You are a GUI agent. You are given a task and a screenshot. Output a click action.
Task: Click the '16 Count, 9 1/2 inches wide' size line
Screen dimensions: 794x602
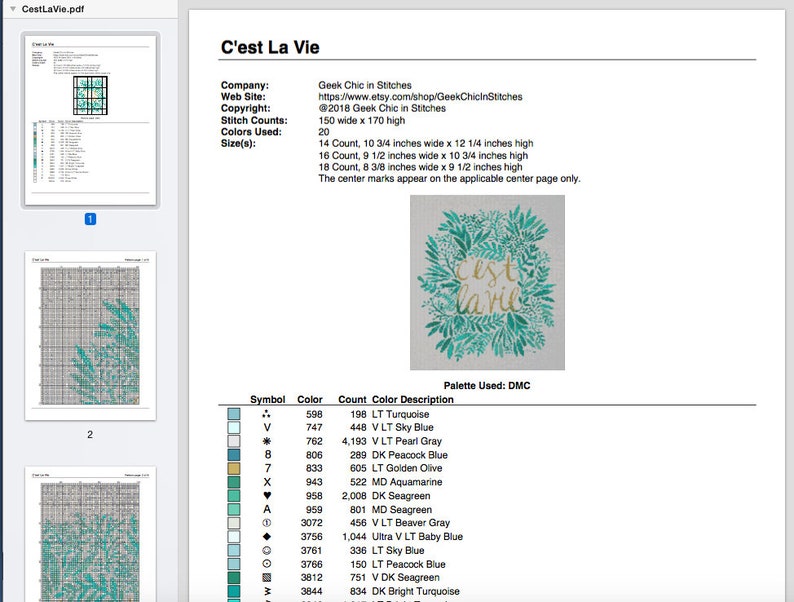tap(423, 155)
